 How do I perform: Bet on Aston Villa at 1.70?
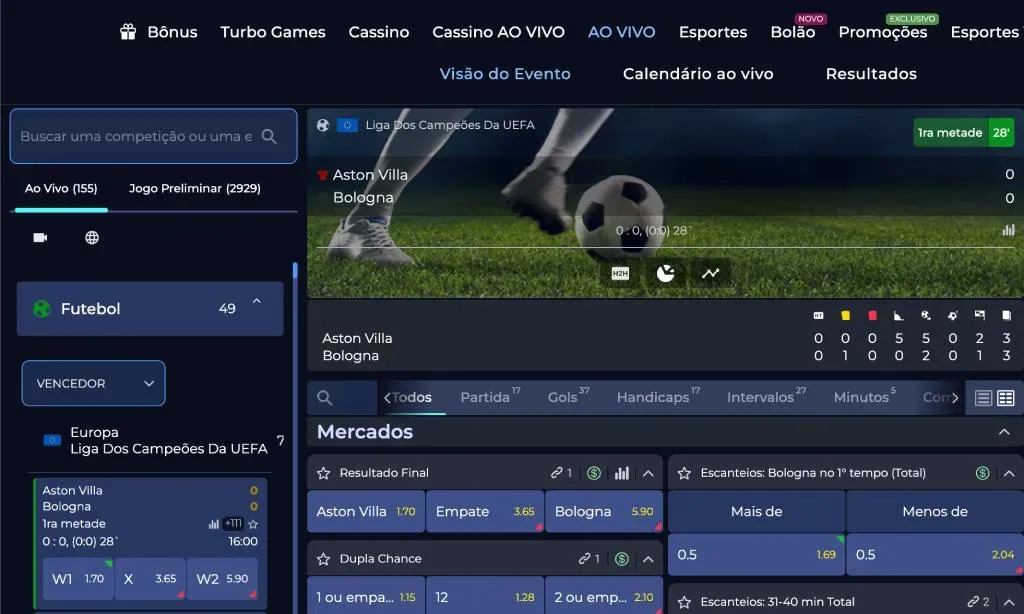pyautogui.click(x=366, y=511)
